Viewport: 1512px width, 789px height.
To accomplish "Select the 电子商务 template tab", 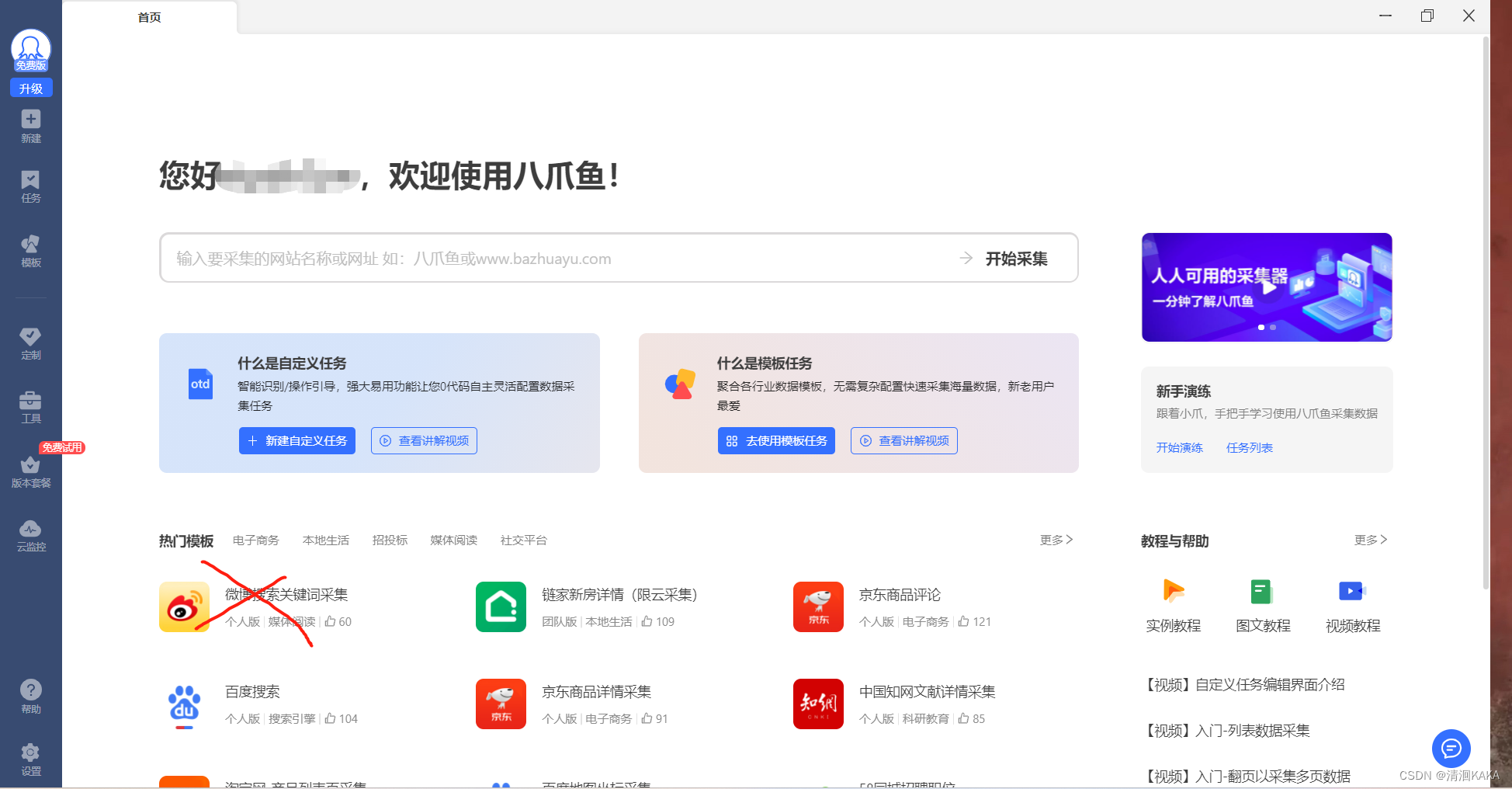I will [255, 540].
